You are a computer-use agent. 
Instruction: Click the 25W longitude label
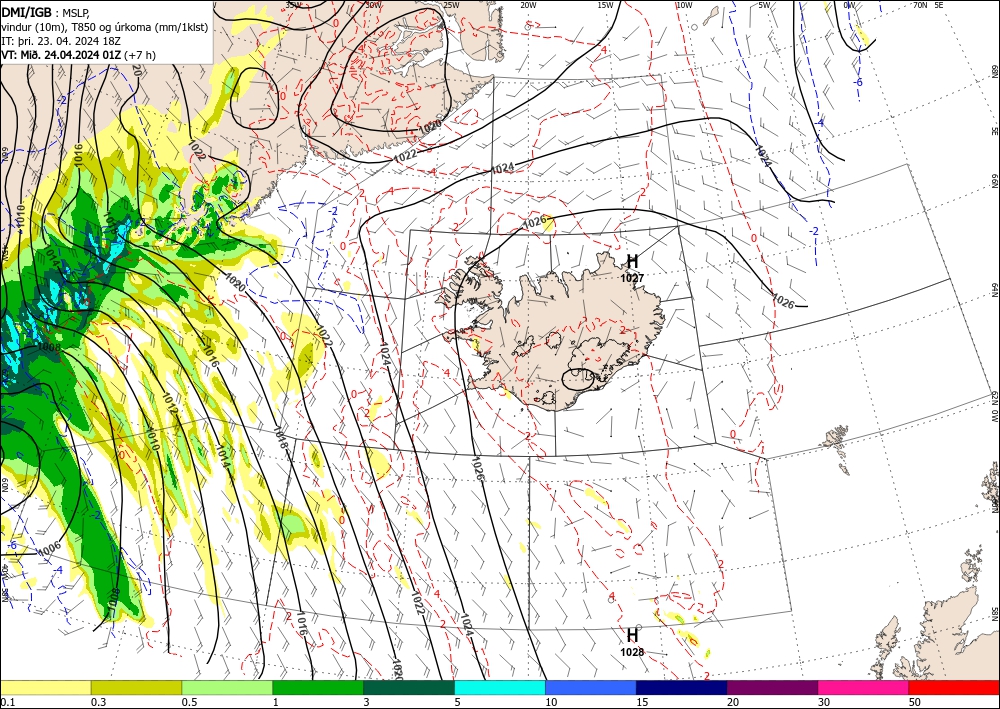pyautogui.click(x=451, y=5)
